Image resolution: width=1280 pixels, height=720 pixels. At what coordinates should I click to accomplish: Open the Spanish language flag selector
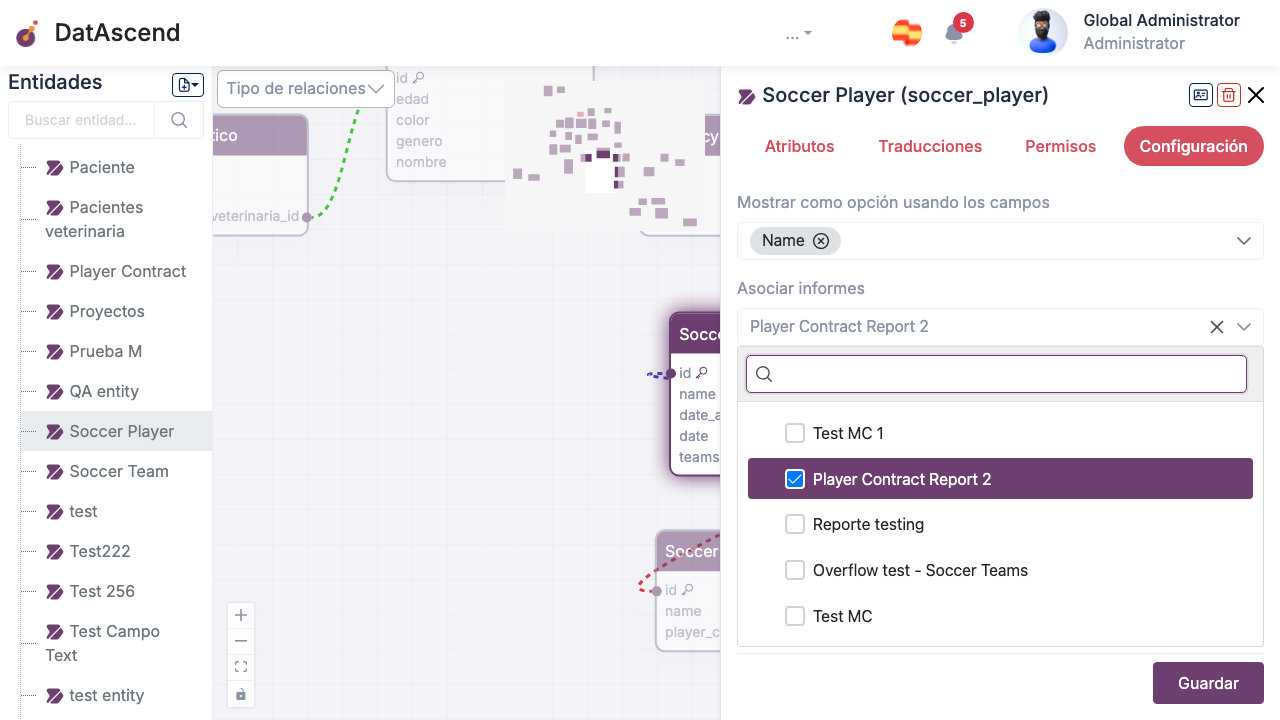pyautogui.click(x=907, y=33)
